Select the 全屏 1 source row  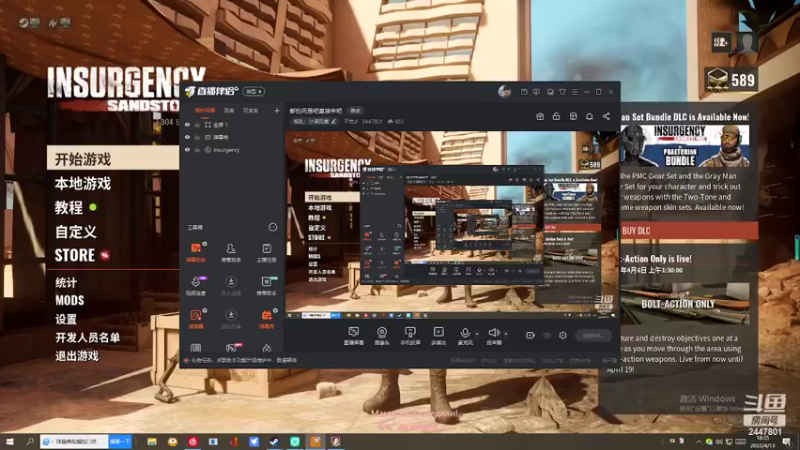coord(232,124)
